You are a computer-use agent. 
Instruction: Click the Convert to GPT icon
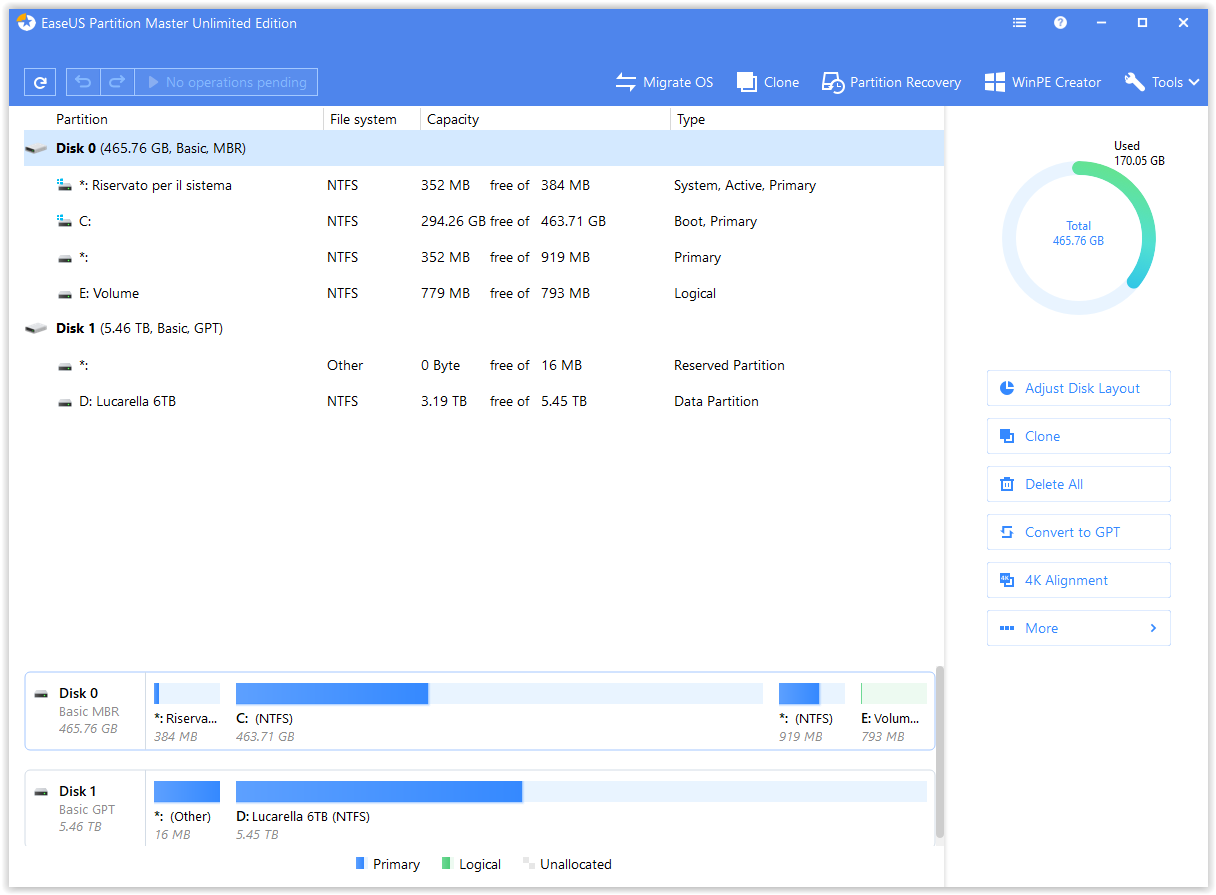(x=1007, y=532)
